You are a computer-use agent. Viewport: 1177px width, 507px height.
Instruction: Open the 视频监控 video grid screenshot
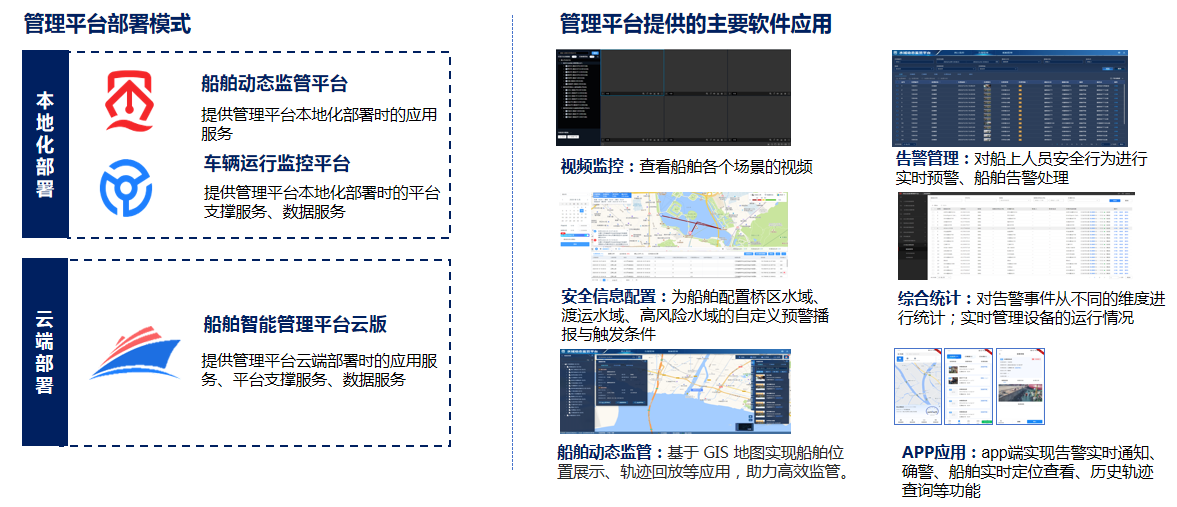(x=673, y=98)
